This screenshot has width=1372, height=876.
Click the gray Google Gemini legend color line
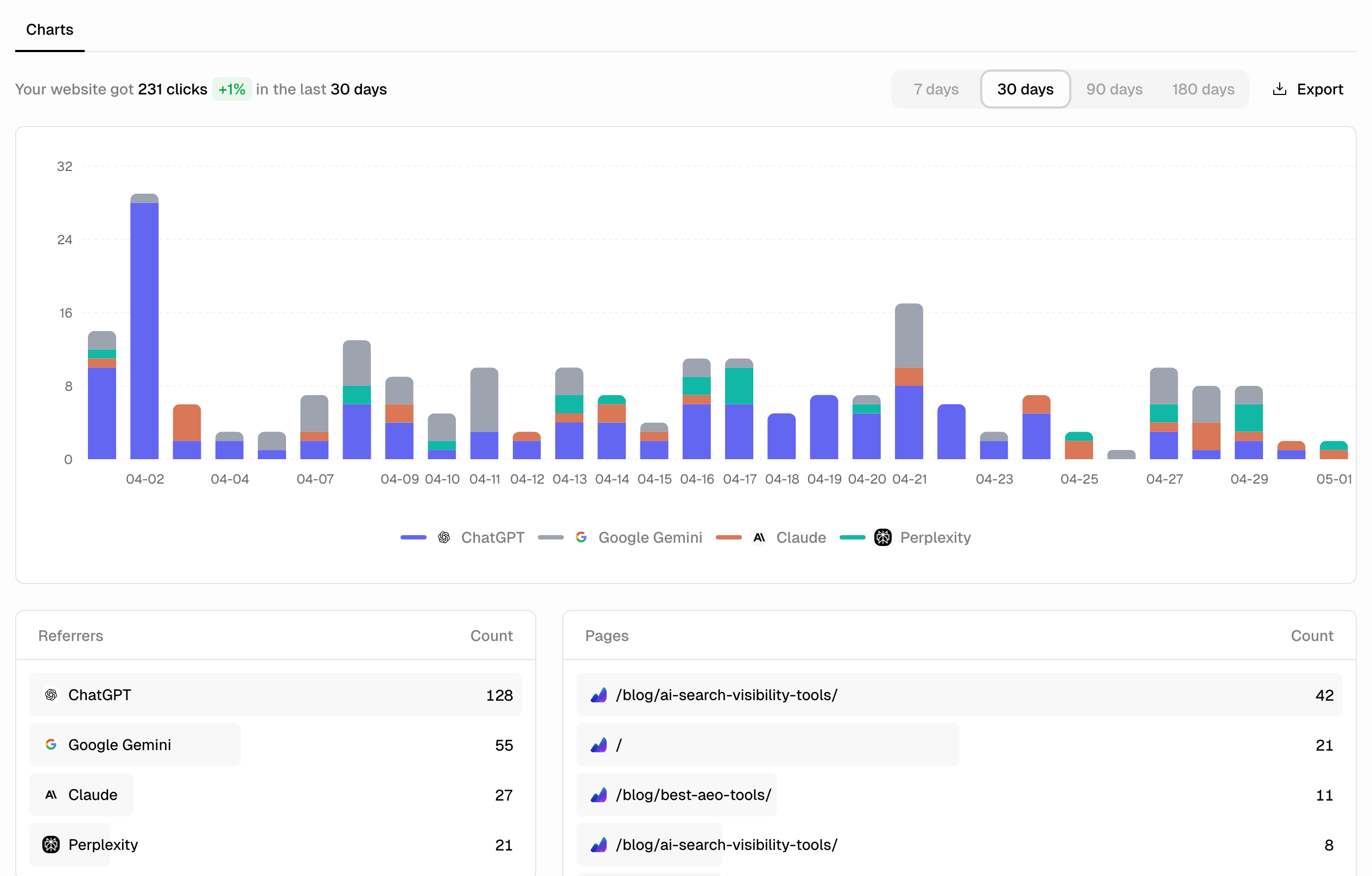tap(551, 537)
